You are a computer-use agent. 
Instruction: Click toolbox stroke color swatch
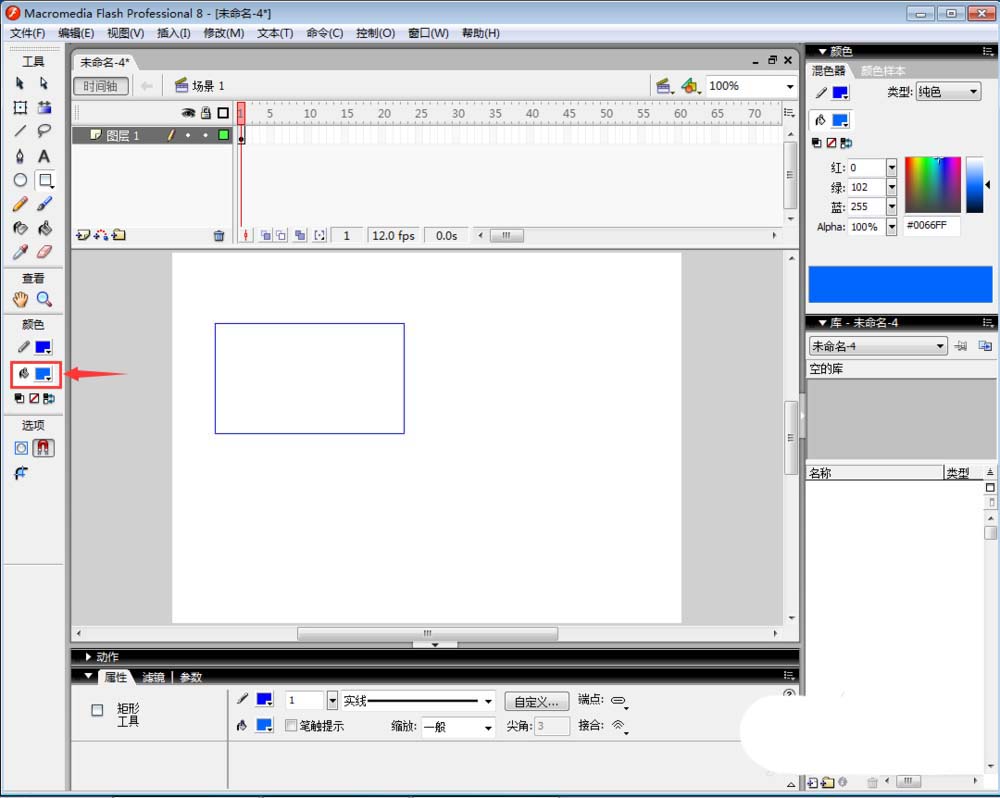pos(43,348)
